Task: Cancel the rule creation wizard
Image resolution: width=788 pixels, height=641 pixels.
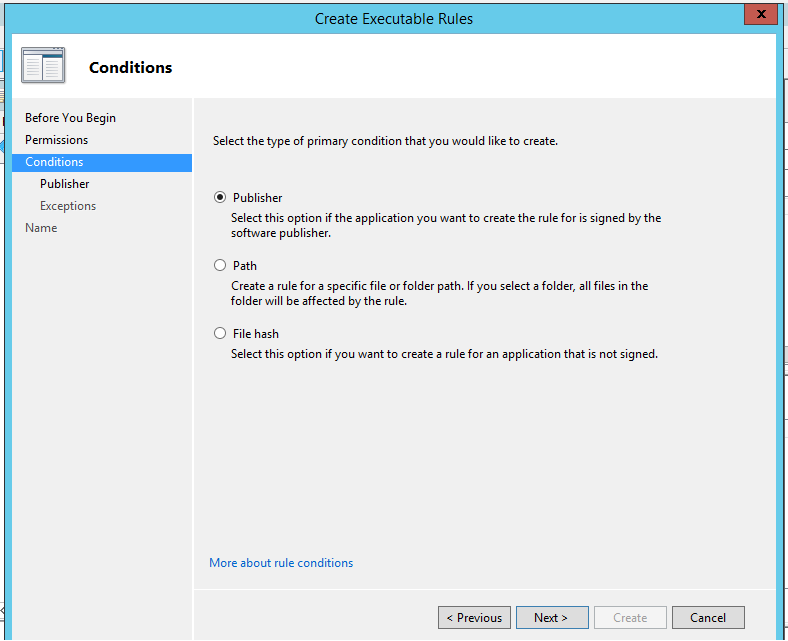Action: coord(708,617)
